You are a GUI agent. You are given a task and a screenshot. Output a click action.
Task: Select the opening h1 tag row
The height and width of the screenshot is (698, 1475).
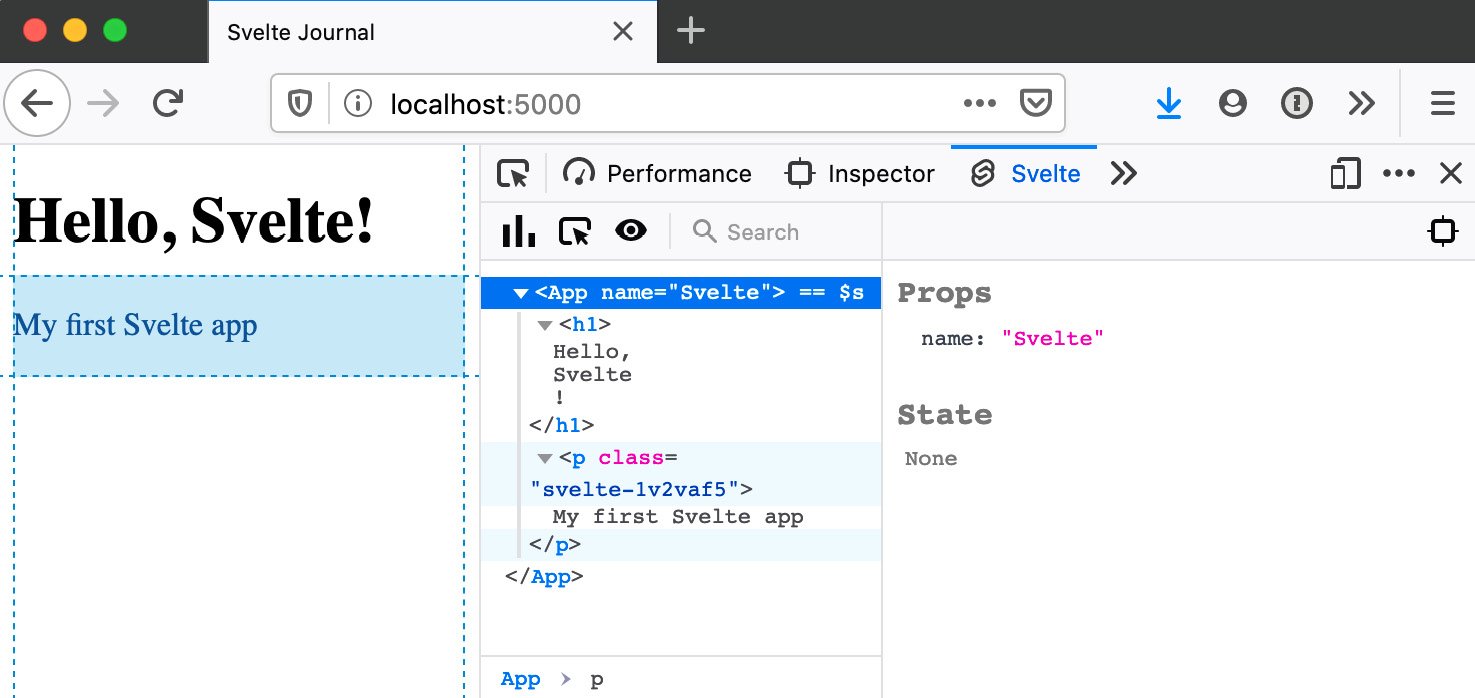click(681, 325)
